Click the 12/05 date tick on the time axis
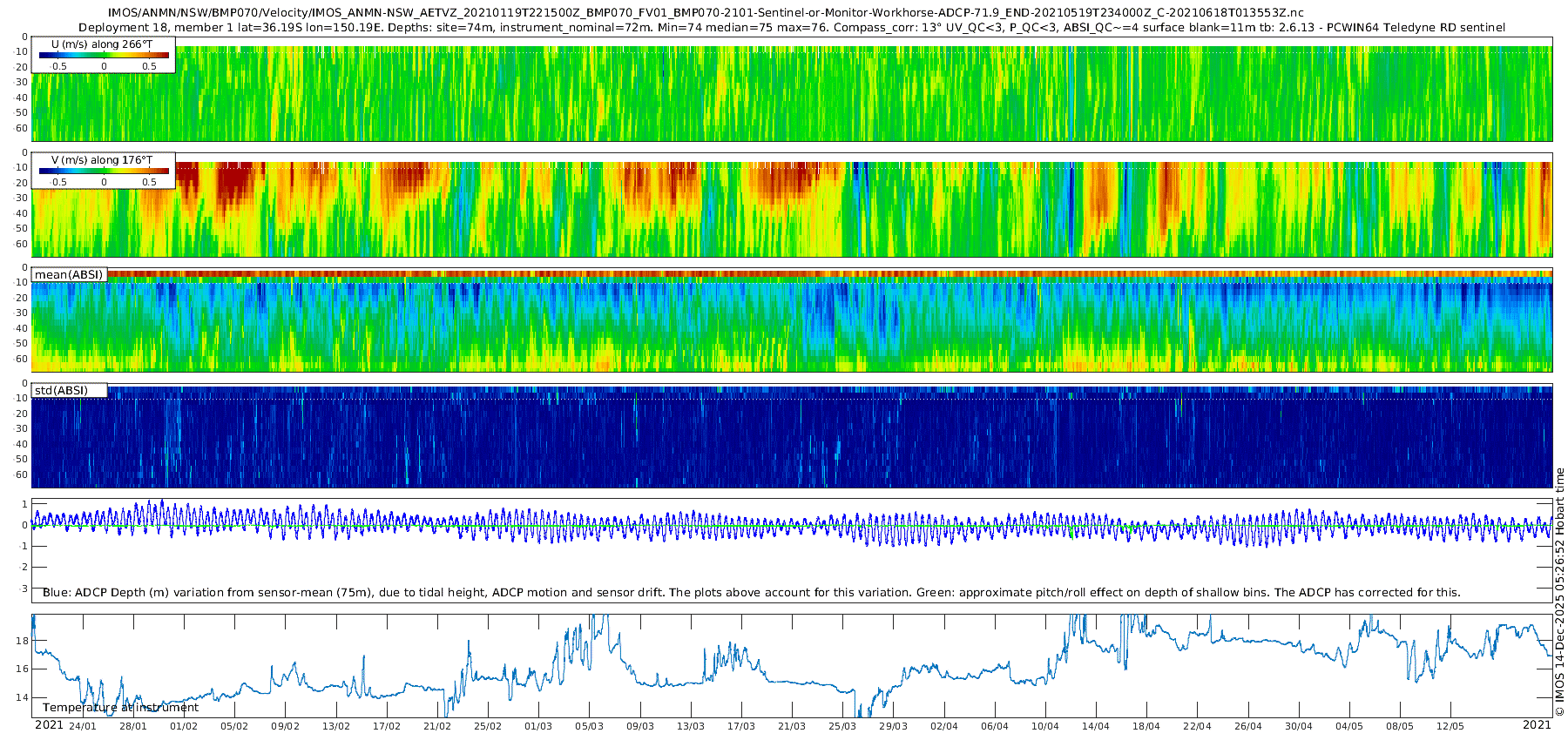This screenshot has height=740, width=1568. tap(1450, 726)
